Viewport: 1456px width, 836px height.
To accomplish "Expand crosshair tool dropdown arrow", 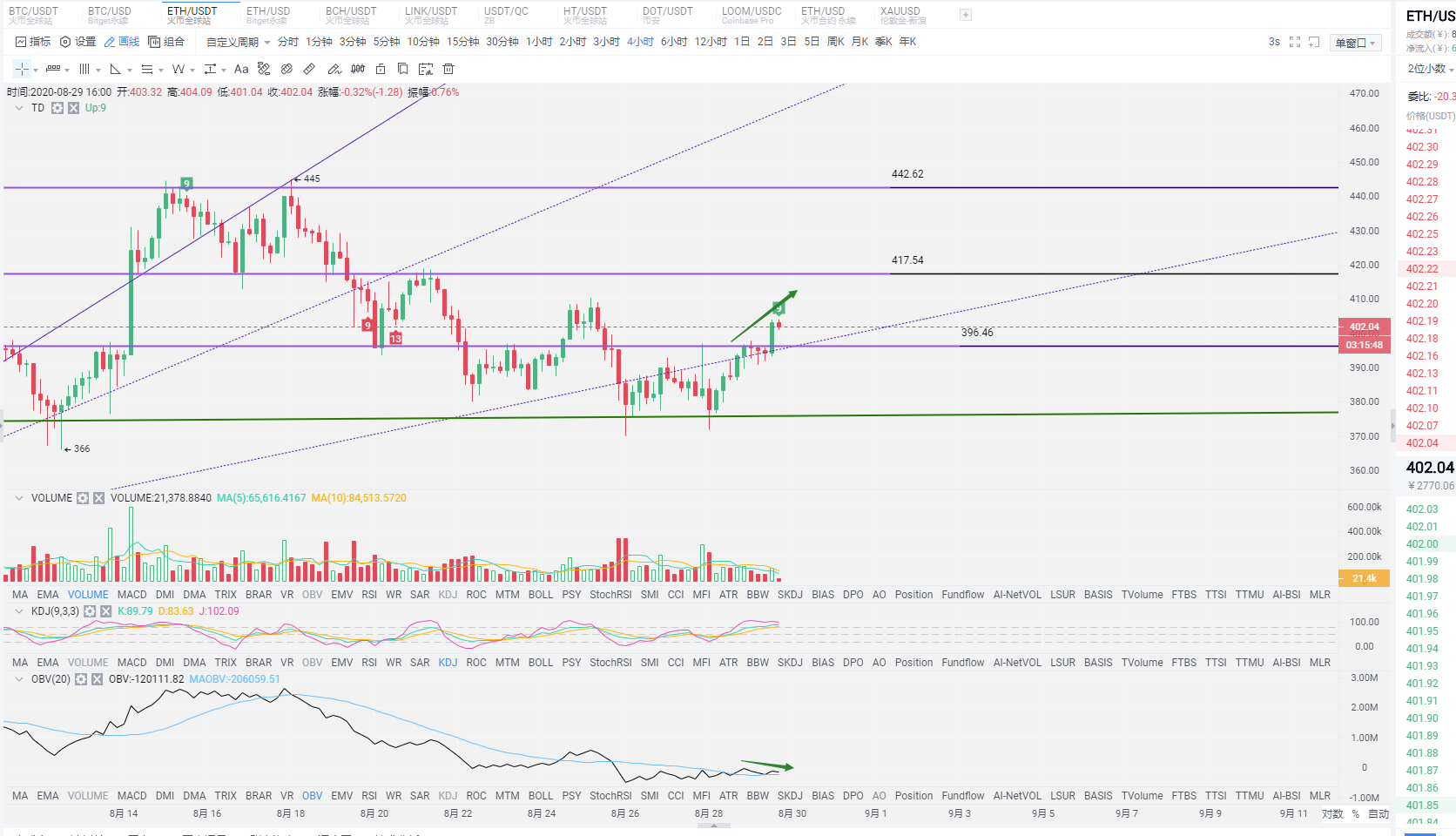I will click(x=36, y=70).
